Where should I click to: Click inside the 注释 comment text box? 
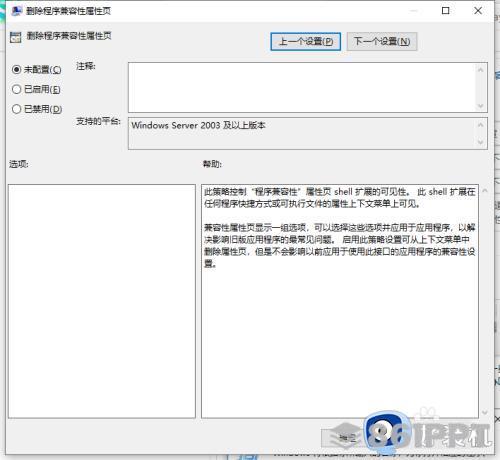coord(302,87)
